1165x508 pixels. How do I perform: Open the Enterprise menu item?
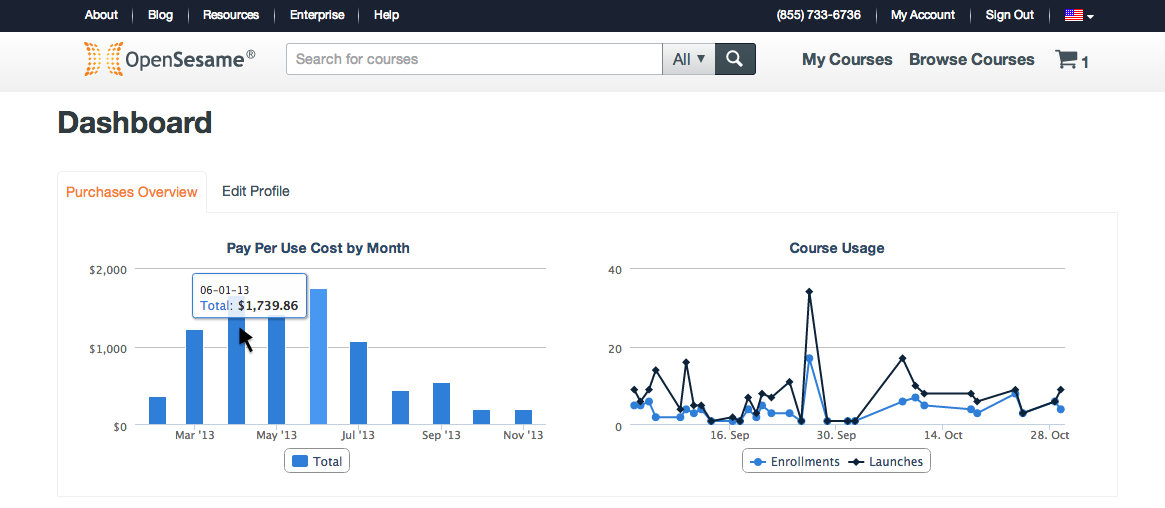click(x=317, y=15)
